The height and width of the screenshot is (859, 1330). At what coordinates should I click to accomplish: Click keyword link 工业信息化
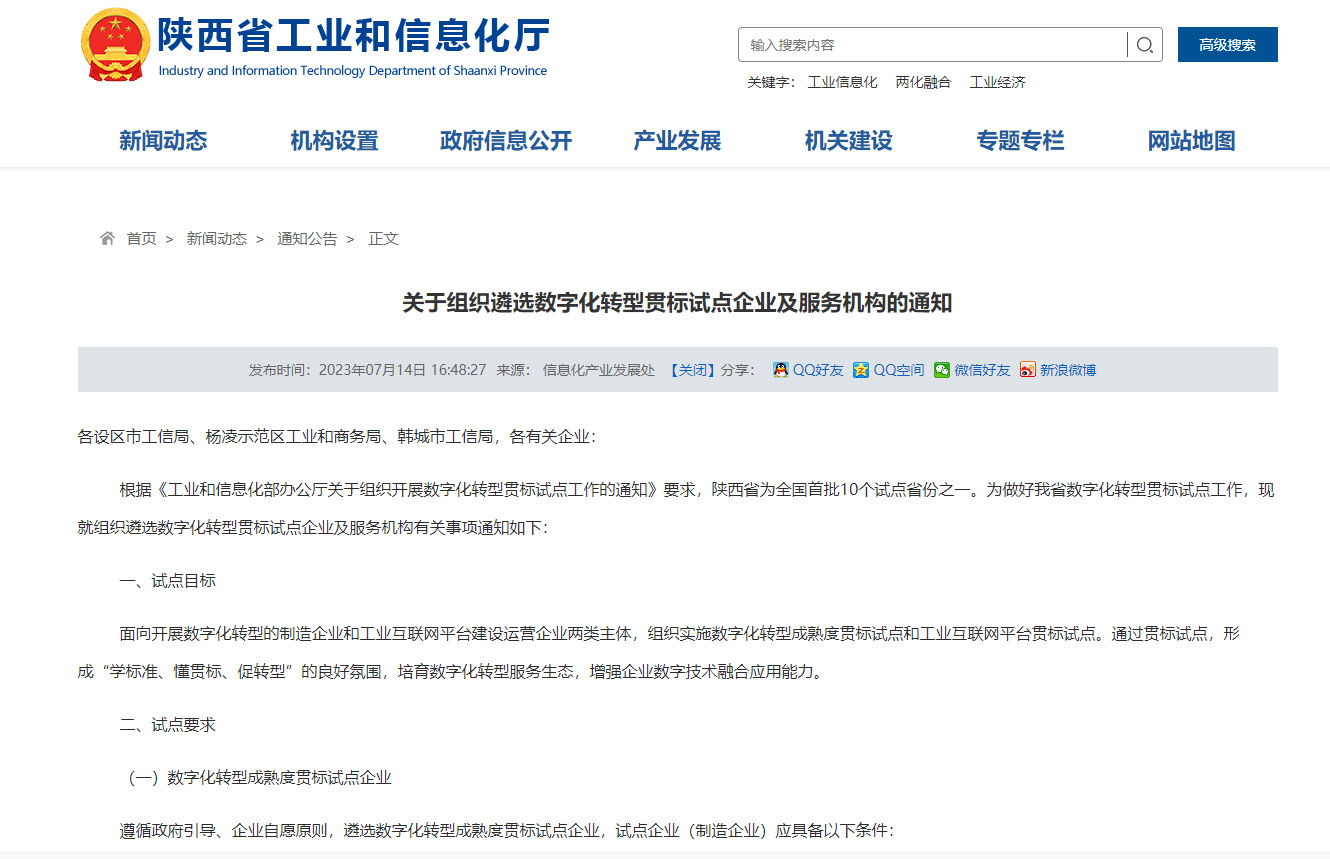click(843, 82)
